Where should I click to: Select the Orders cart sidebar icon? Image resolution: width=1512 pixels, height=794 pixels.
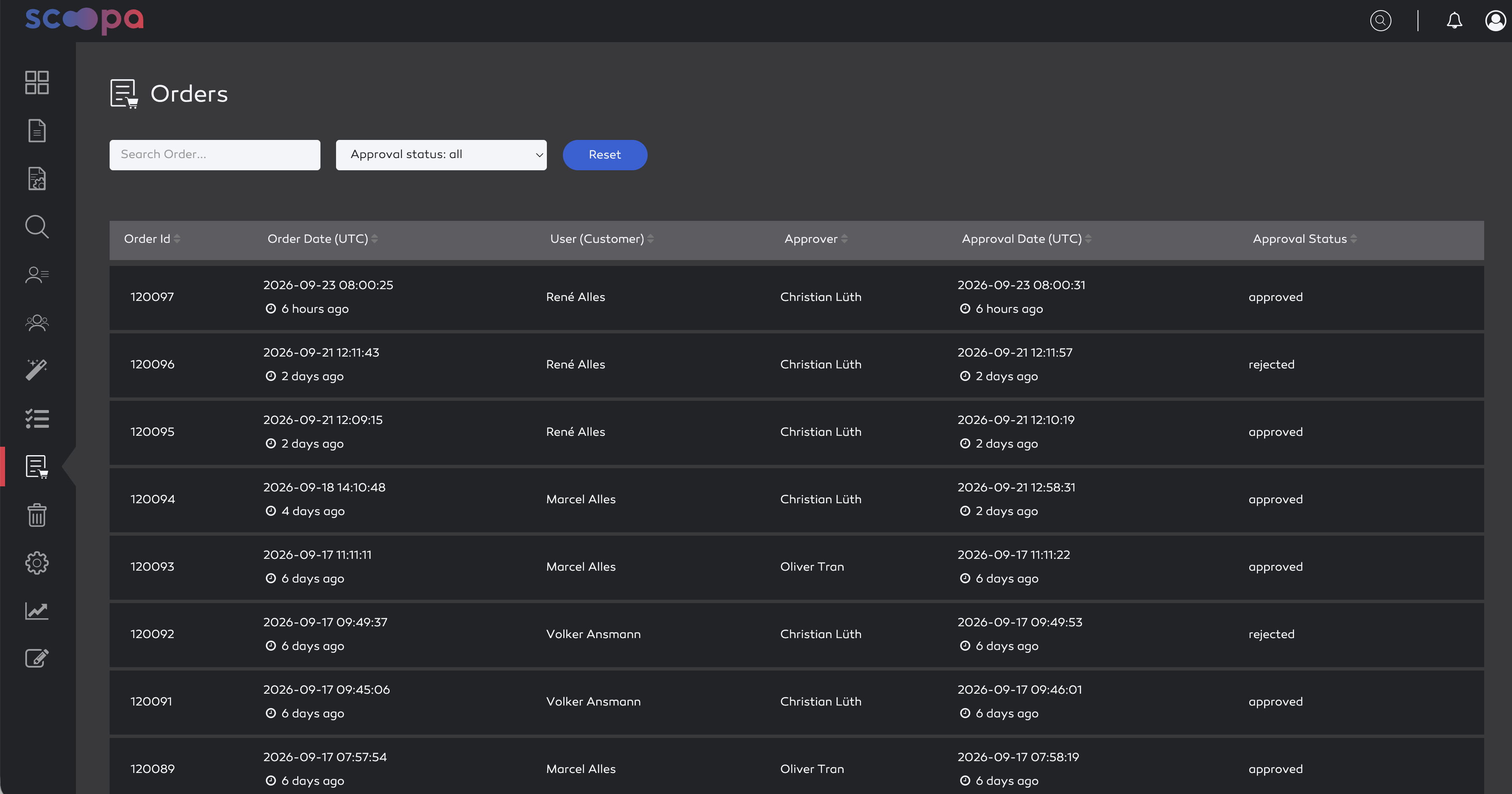37,467
